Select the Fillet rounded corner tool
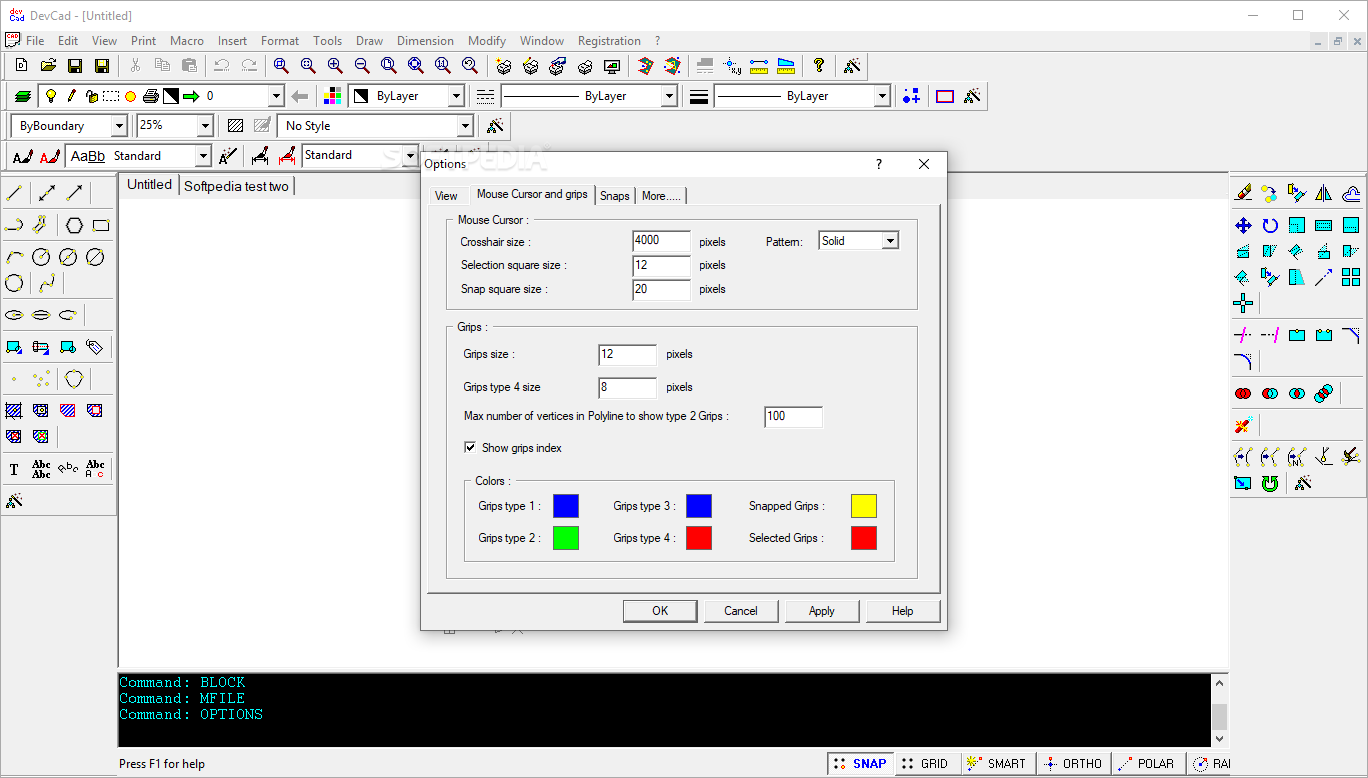 [x=1243, y=361]
